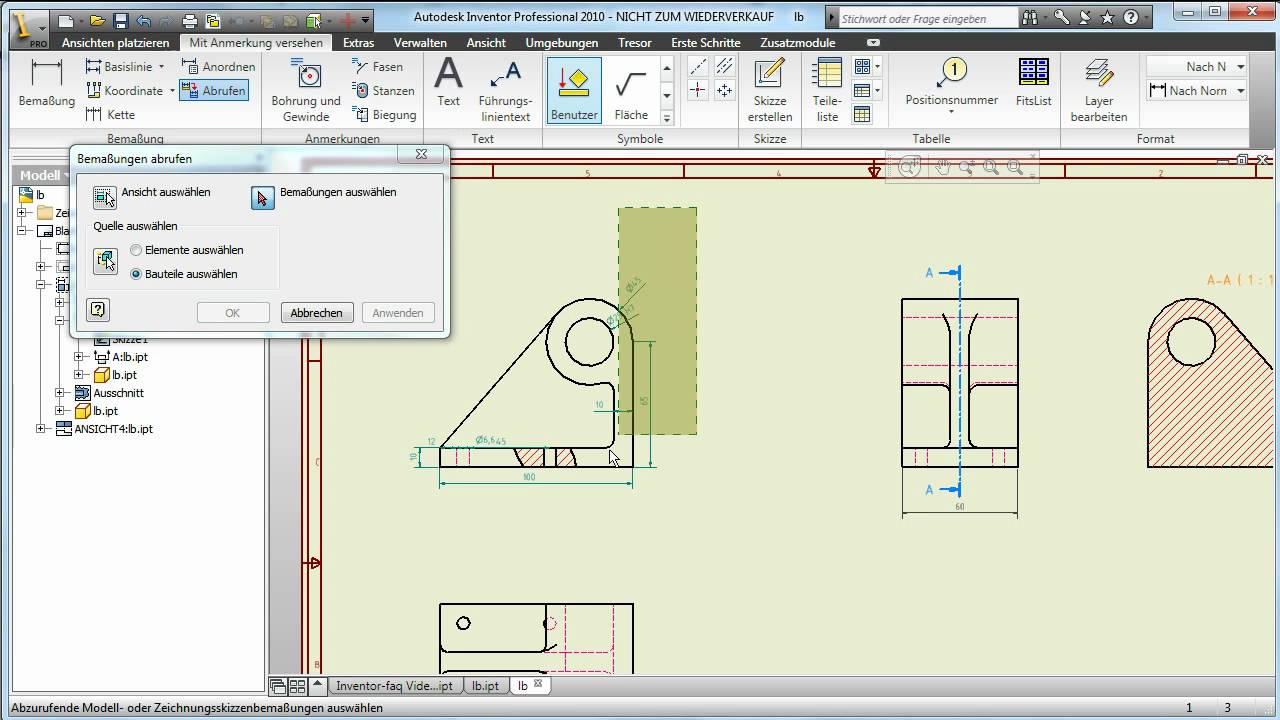Click the Ansicht auswählen icon button in dialog
The image size is (1280, 720).
click(105, 198)
